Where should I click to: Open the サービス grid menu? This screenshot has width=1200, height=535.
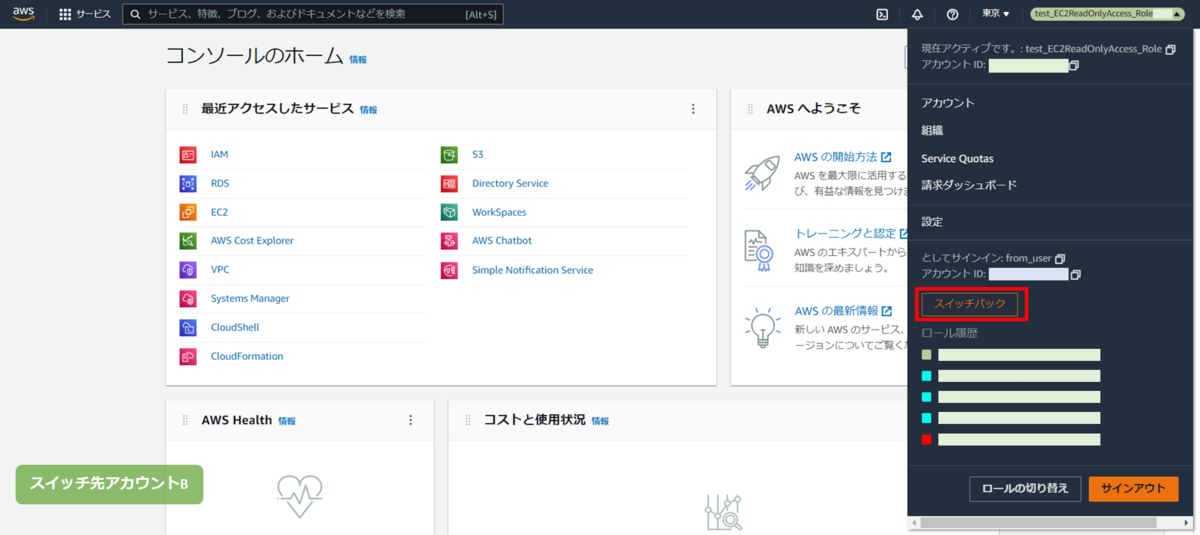(85, 14)
